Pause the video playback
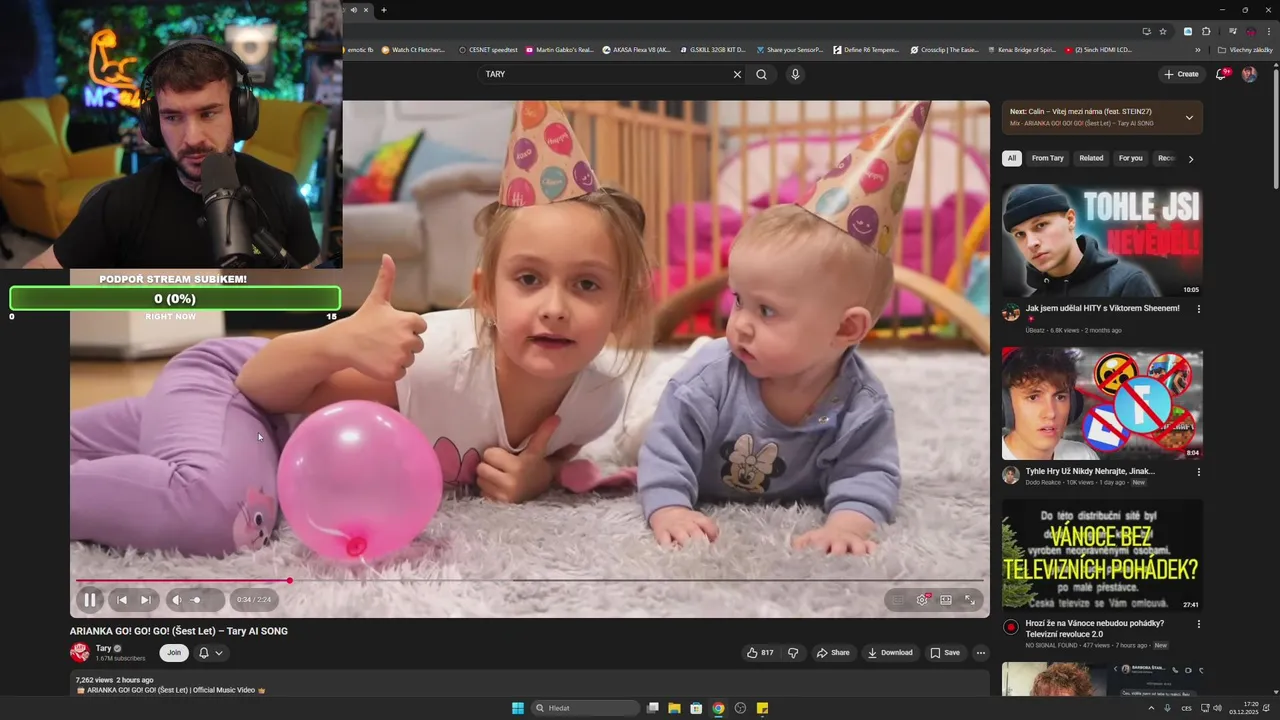The height and width of the screenshot is (720, 1280). (x=90, y=600)
